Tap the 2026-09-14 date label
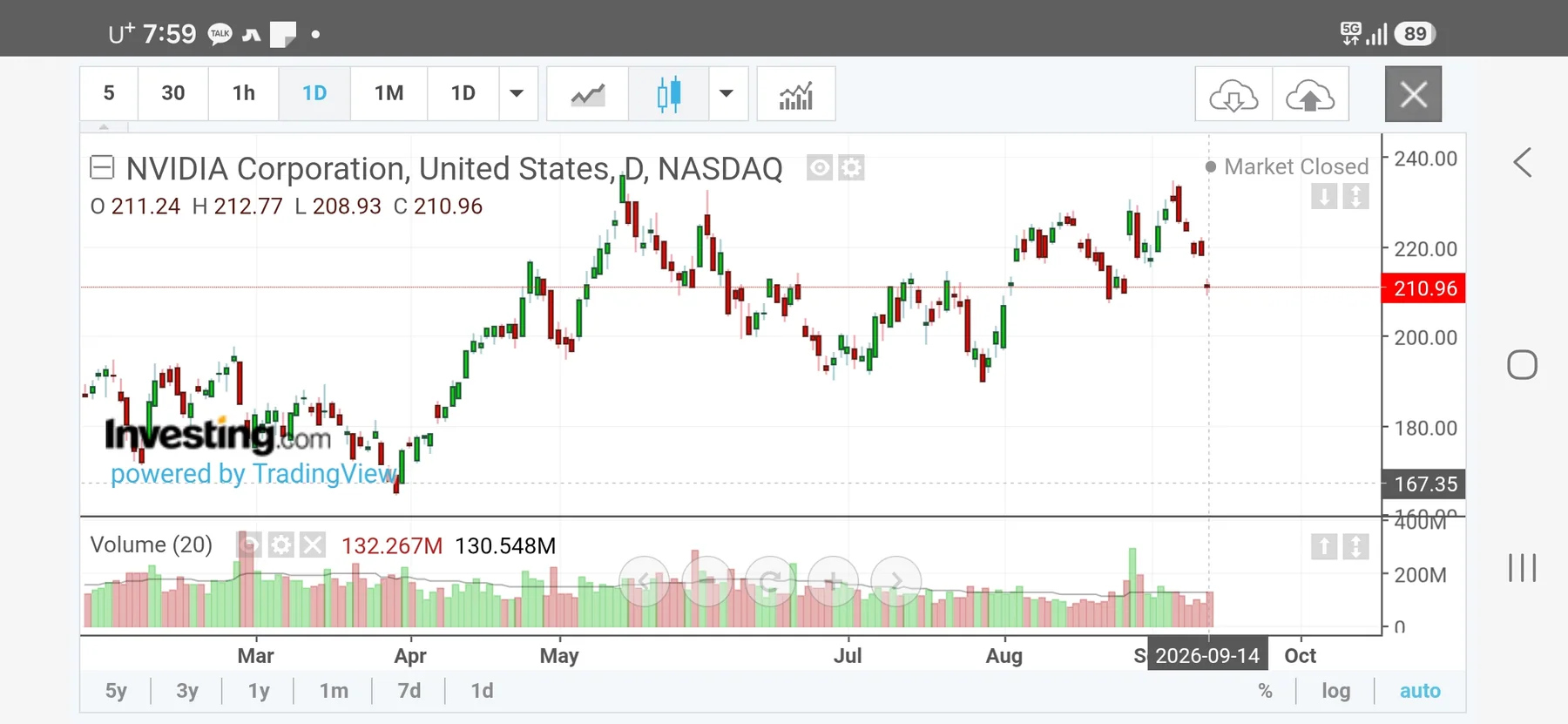The image size is (1568, 724). (x=1207, y=656)
